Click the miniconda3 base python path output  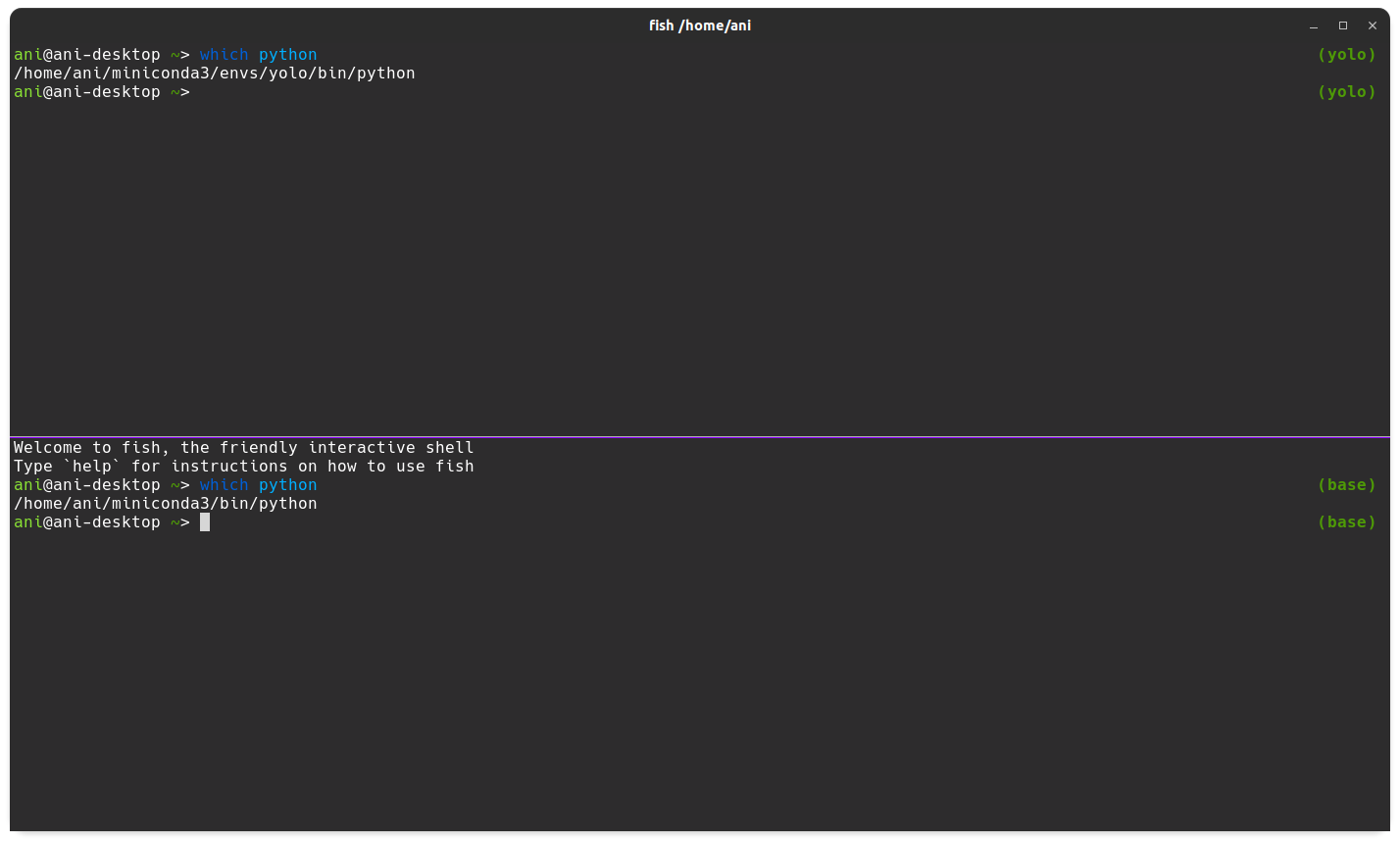click(x=165, y=503)
